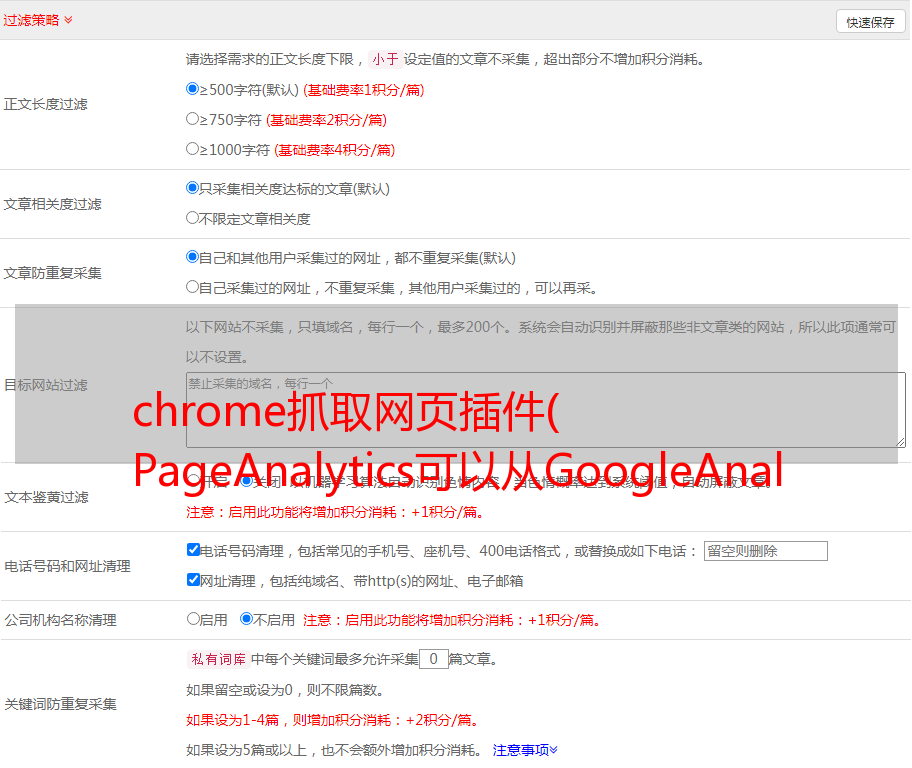Click the 小于 highlighted tag

pyautogui.click(x=385, y=59)
